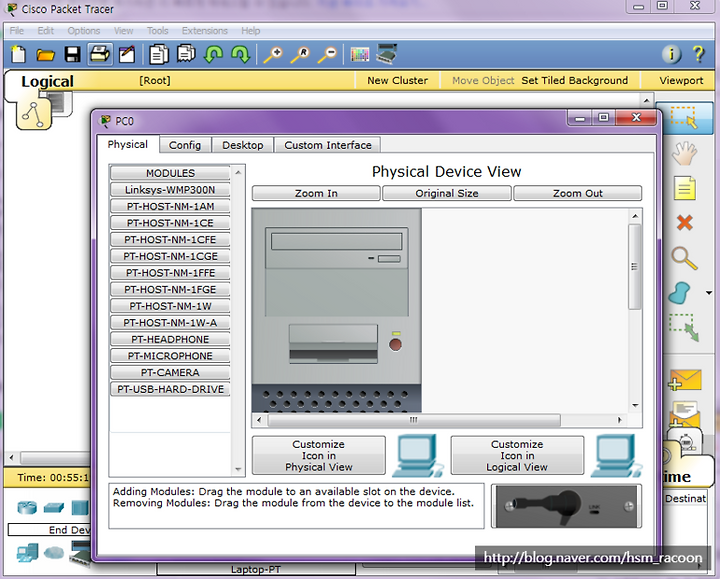Select the Linksys-WMP300N module

click(x=170, y=190)
